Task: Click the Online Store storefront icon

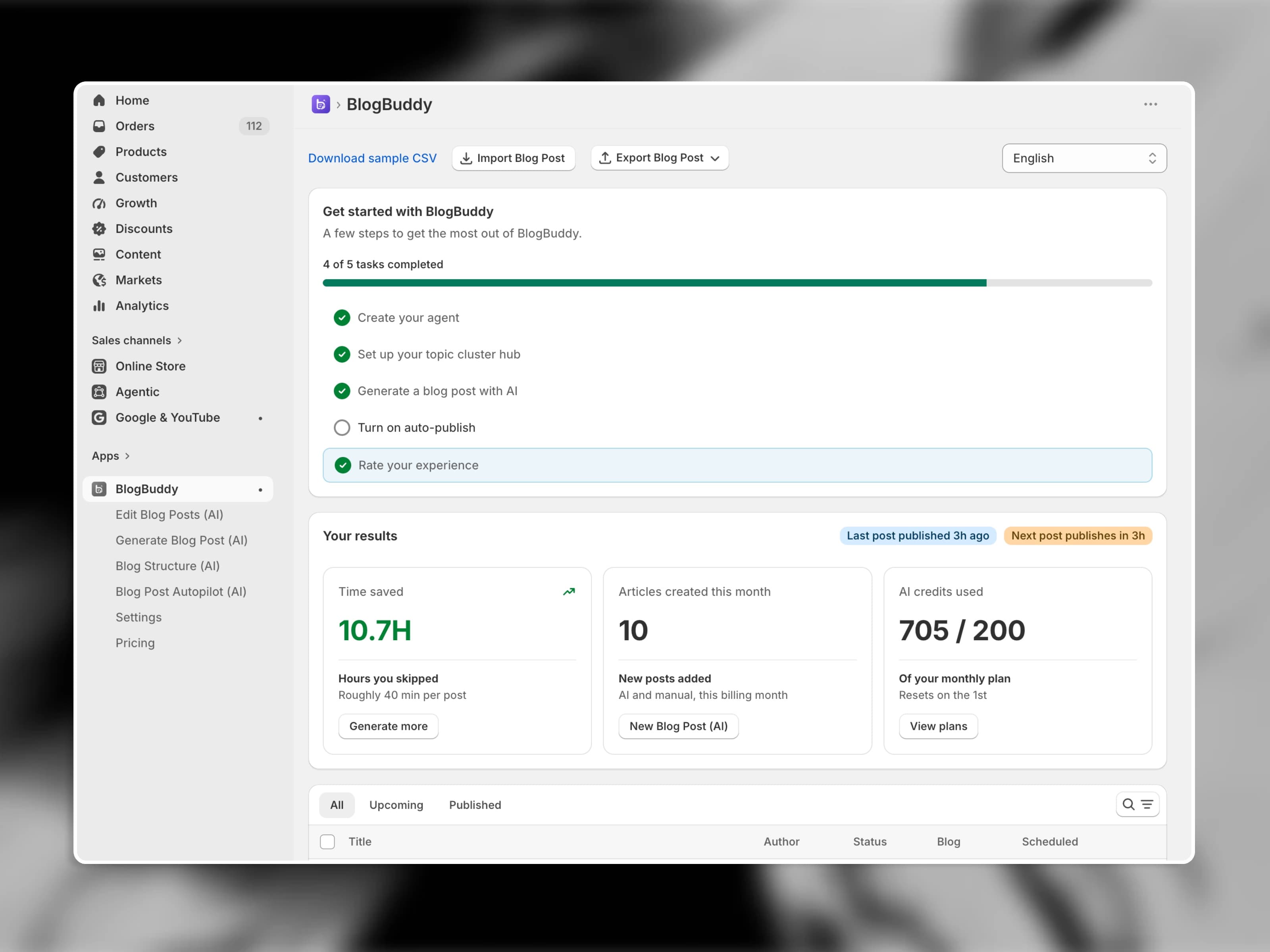Action: click(x=99, y=366)
